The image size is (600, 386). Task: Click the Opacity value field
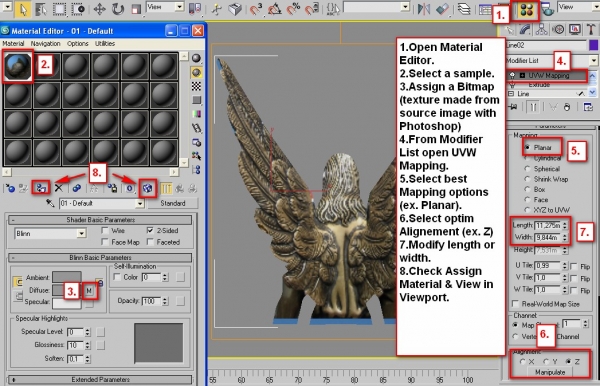pyautogui.click(x=151, y=301)
